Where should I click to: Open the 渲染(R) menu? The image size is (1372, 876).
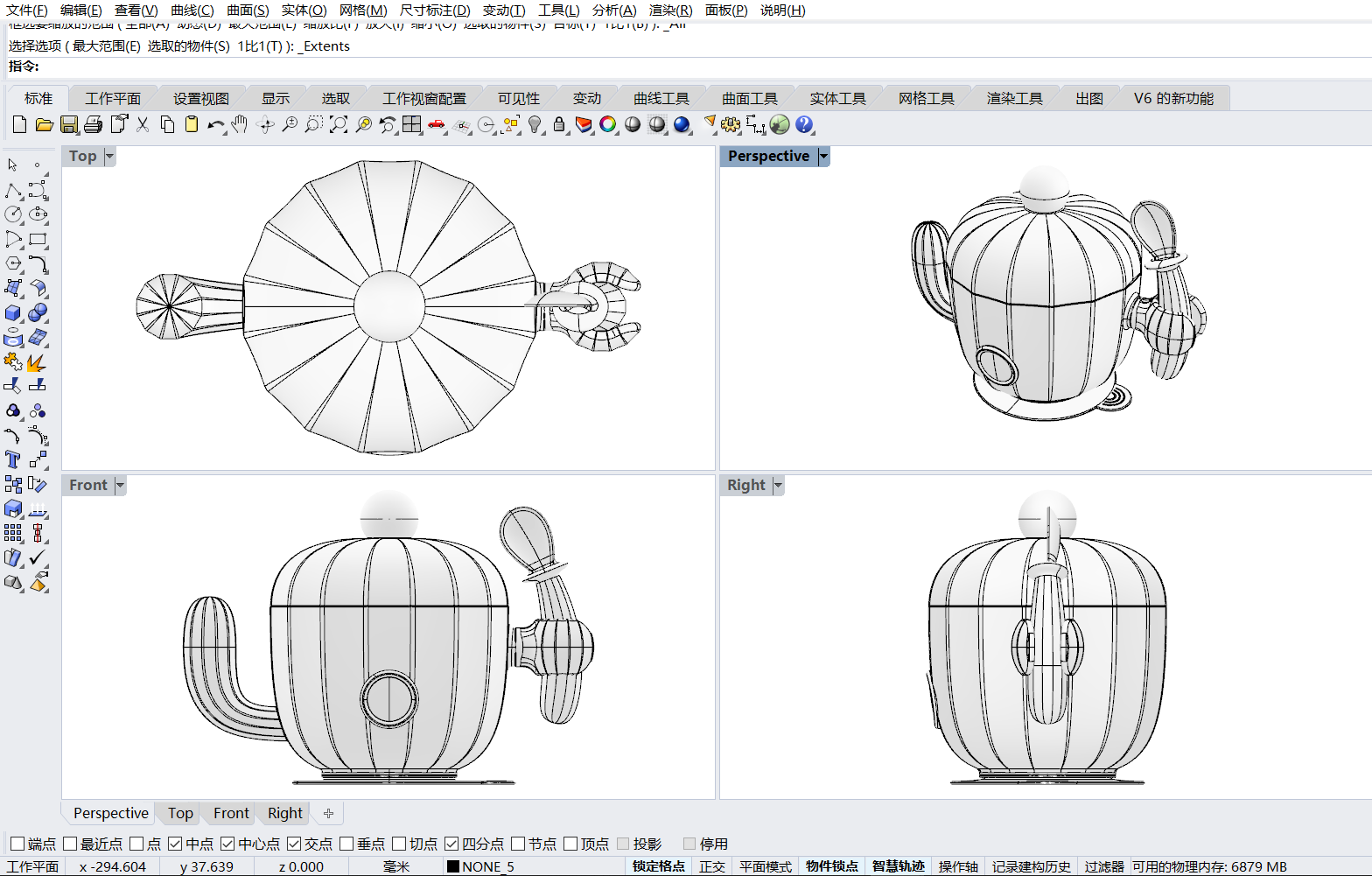(x=671, y=11)
